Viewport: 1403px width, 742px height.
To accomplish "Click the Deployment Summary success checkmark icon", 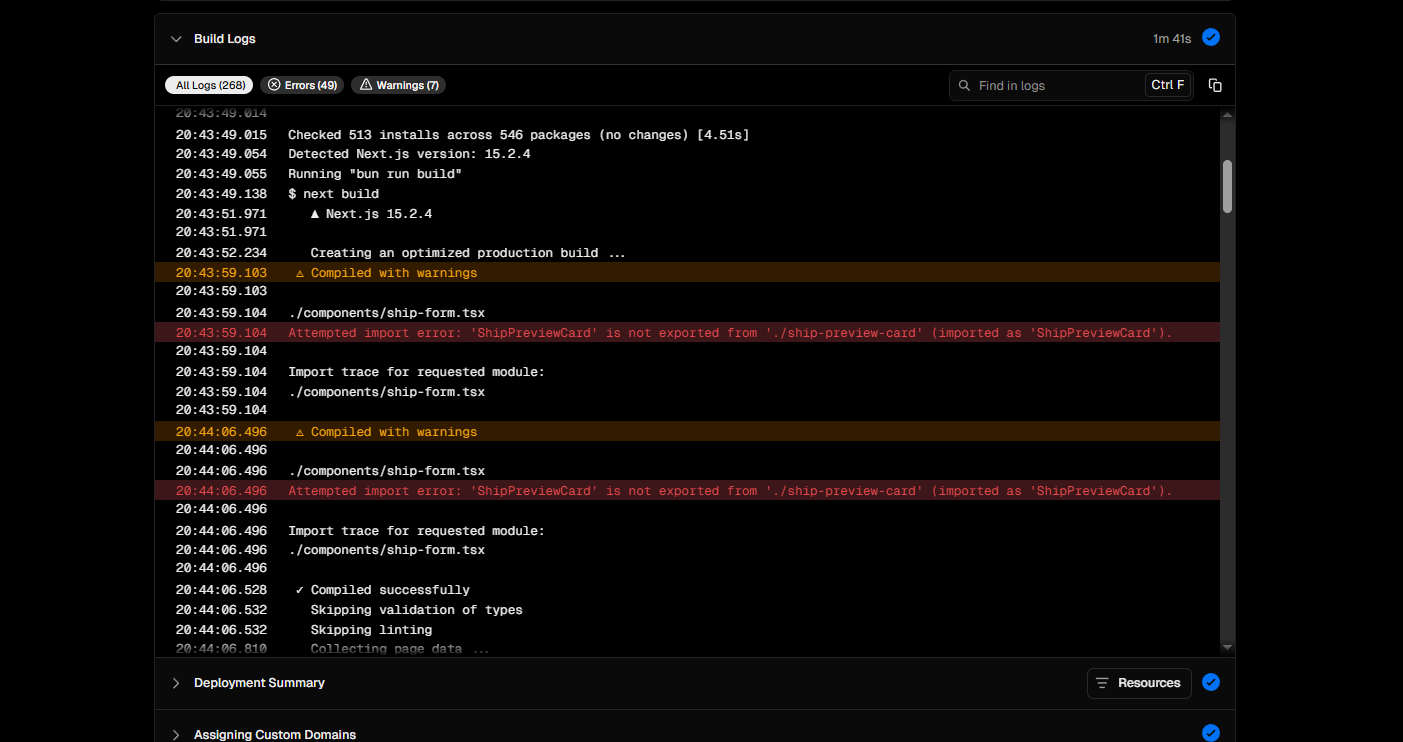I will [x=1211, y=683].
